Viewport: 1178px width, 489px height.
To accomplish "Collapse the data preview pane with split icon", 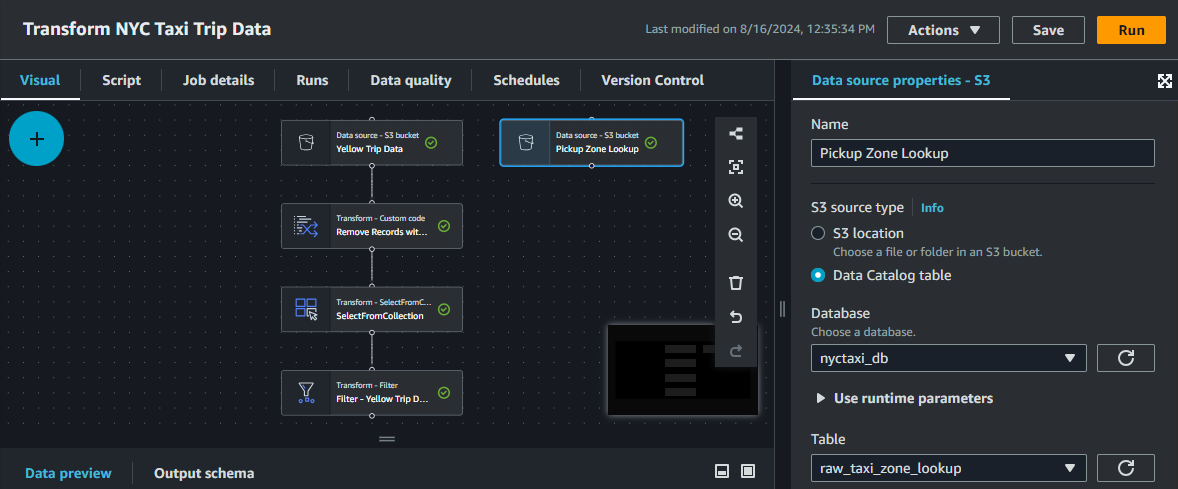I will coord(721,471).
